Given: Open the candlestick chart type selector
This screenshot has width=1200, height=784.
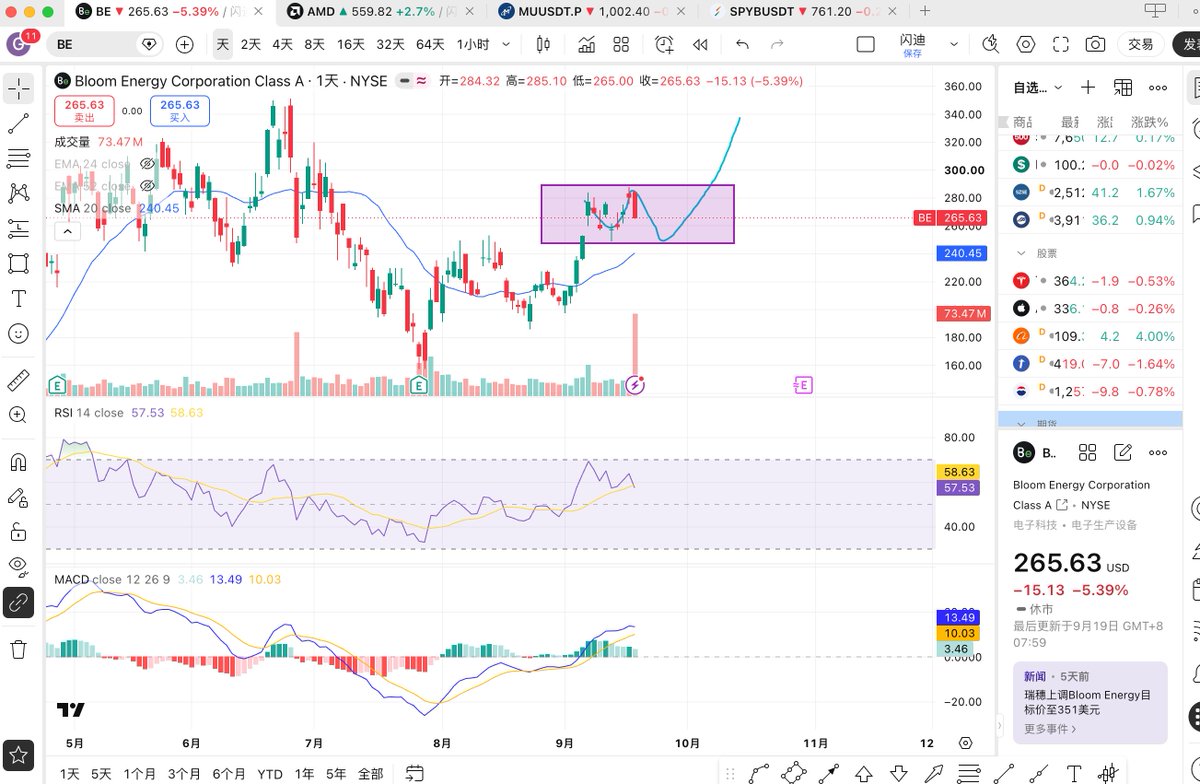Looking at the screenshot, I should pyautogui.click(x=543, y=45).
